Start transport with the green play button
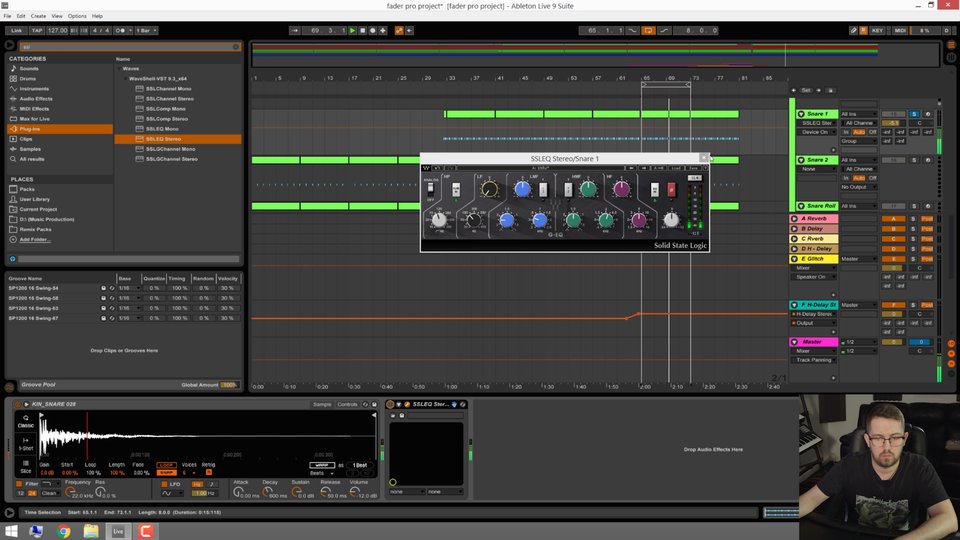 352,31
